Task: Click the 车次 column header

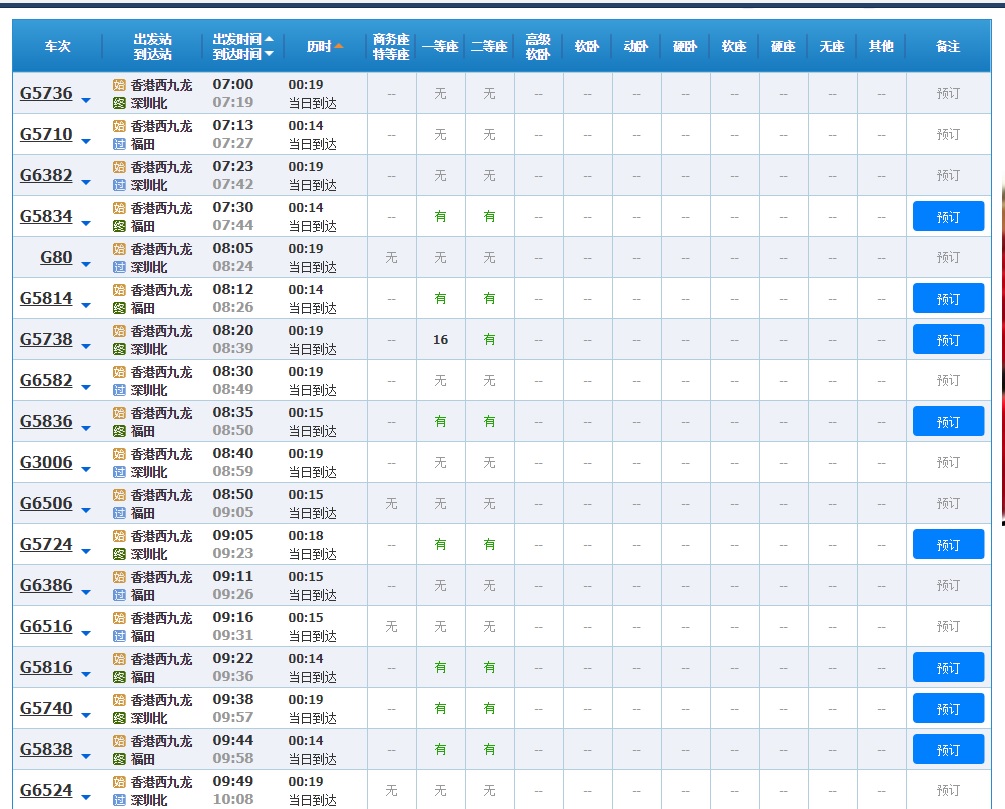Action: [x=57, y=46]
